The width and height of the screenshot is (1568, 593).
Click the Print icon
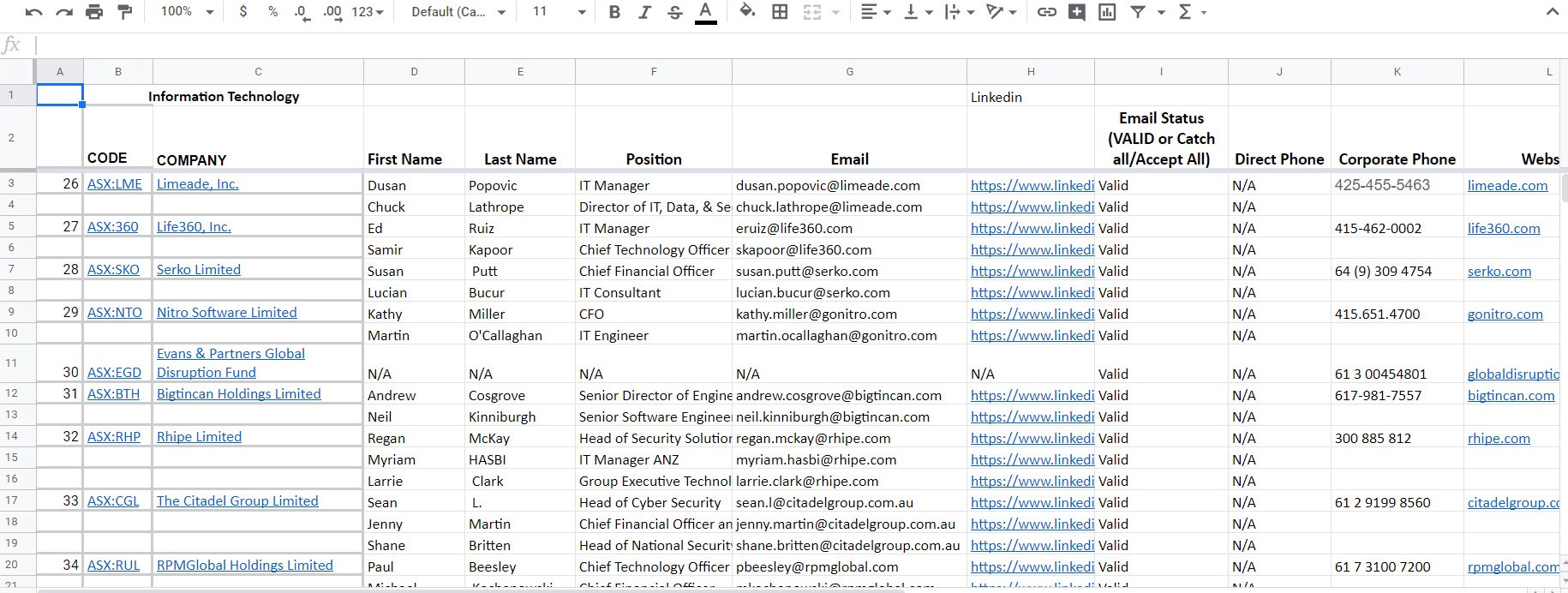(x=94, y=12)
